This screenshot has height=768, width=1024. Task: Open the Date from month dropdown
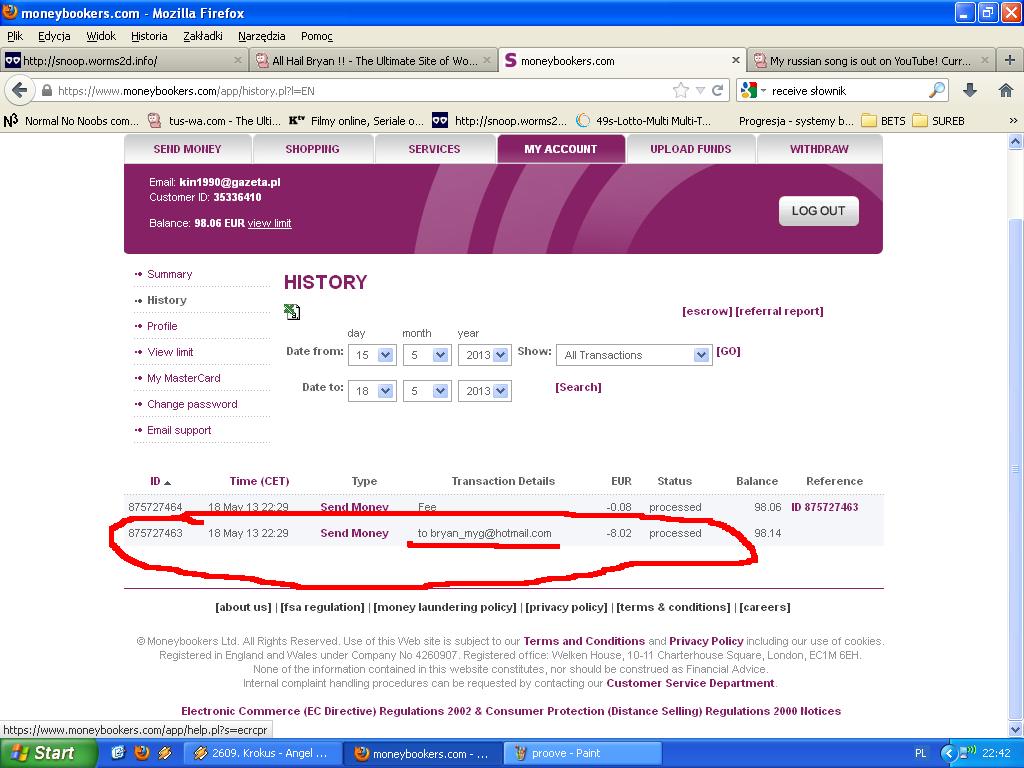click(427, 355)
